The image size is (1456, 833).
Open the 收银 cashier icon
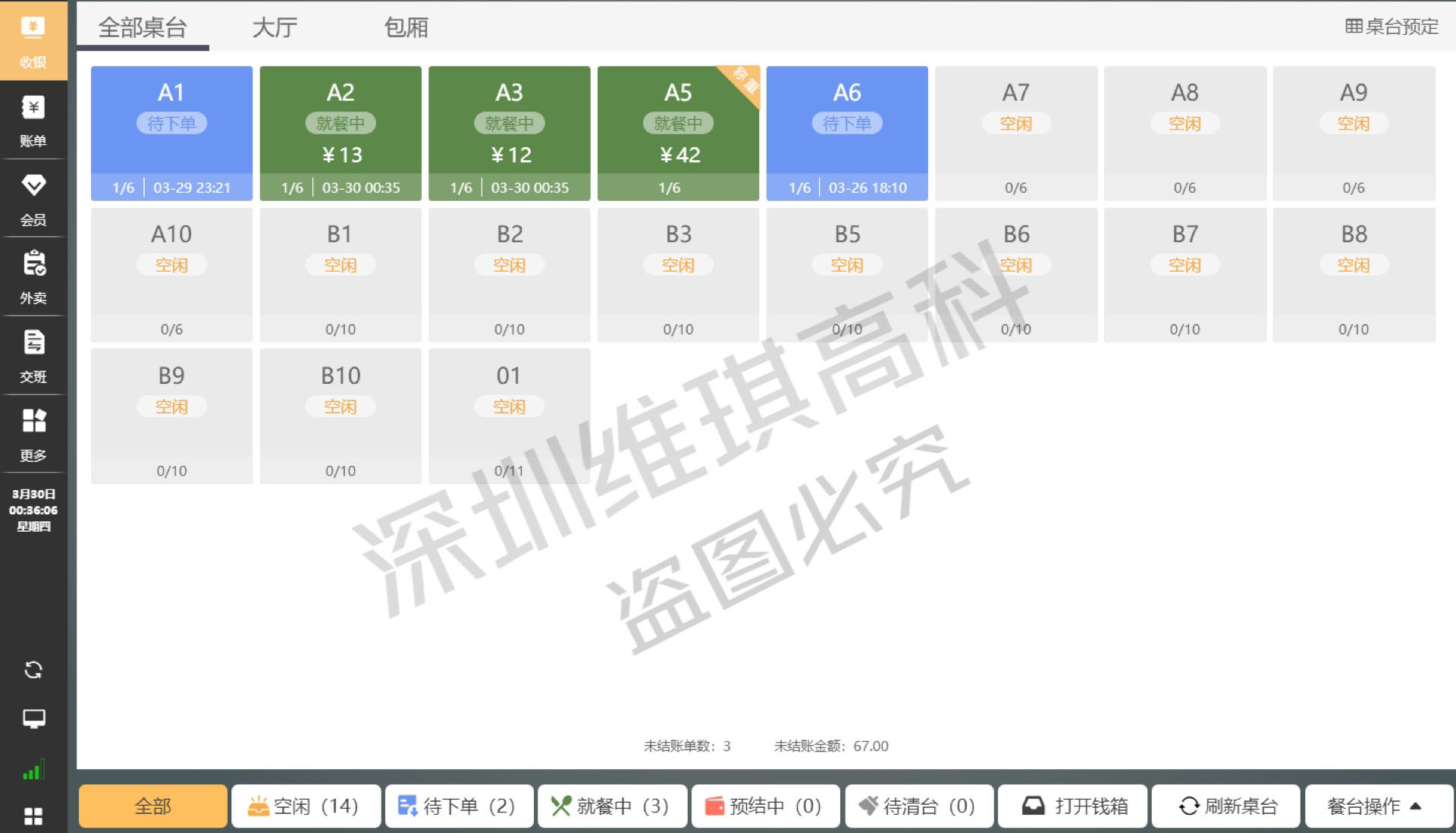pos(33,41)
